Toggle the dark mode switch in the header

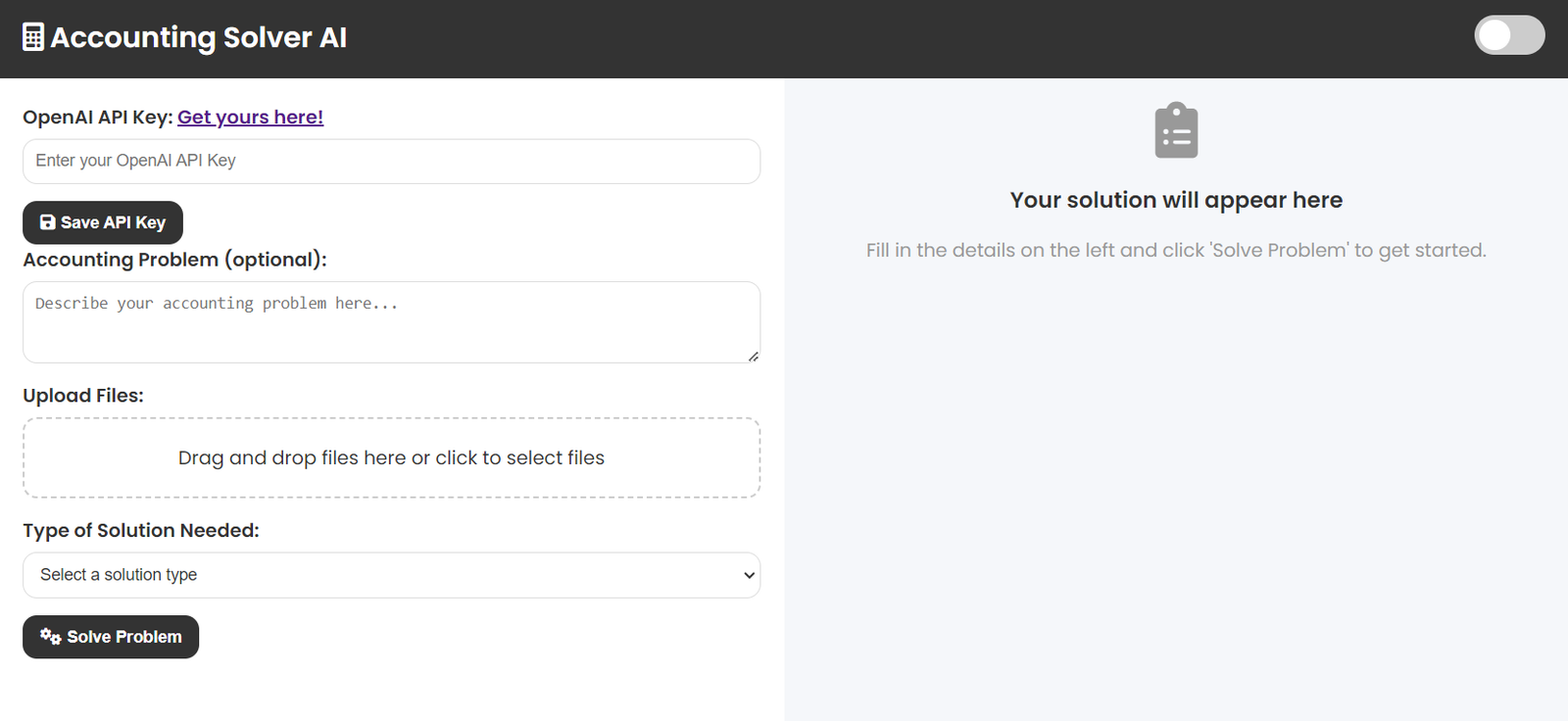1509,35
